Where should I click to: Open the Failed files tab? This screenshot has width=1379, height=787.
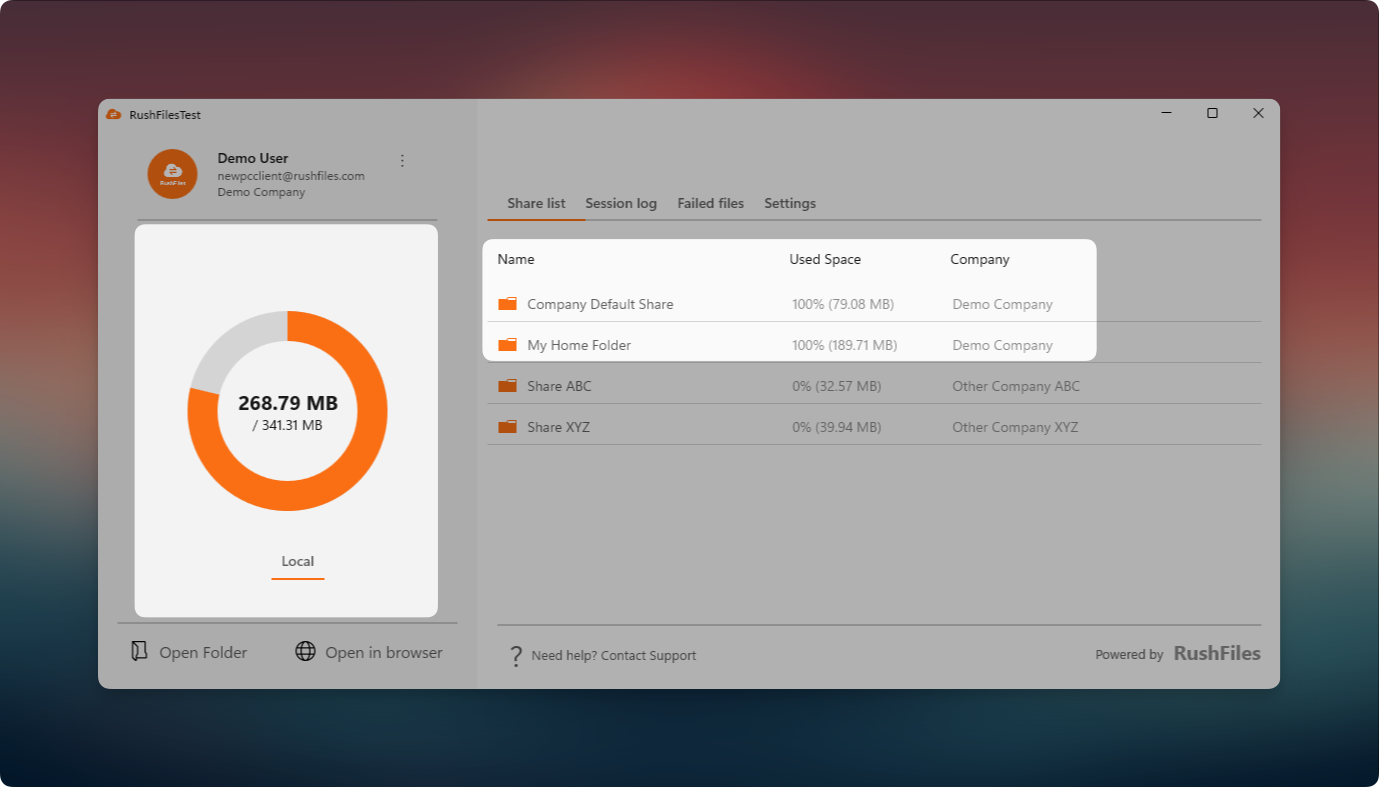[x=711, y=203]
